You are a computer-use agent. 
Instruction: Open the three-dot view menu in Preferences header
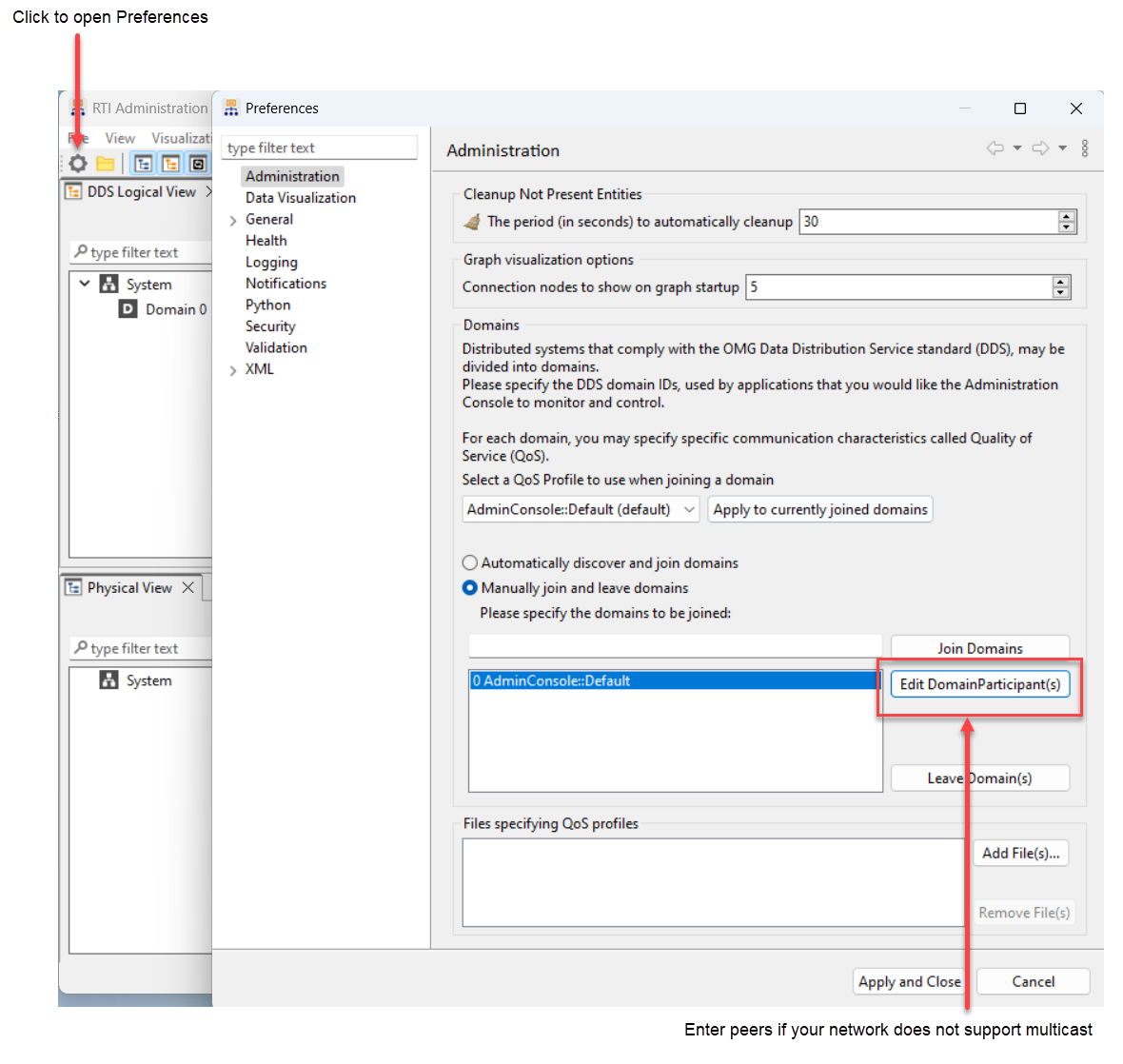[x=1085, y=148]
